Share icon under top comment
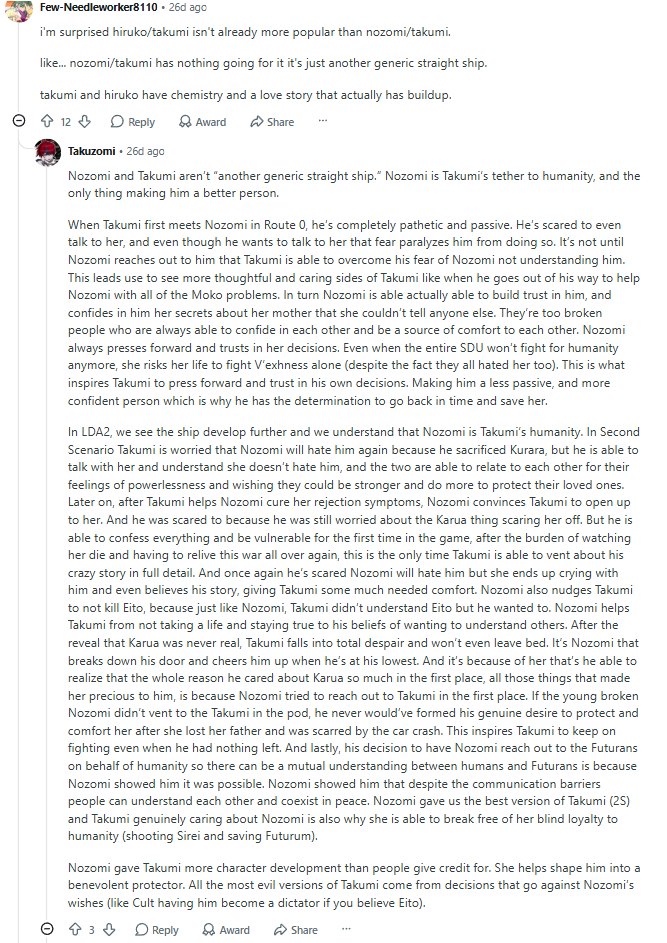The image size is (667, 943). click(257, 121)
